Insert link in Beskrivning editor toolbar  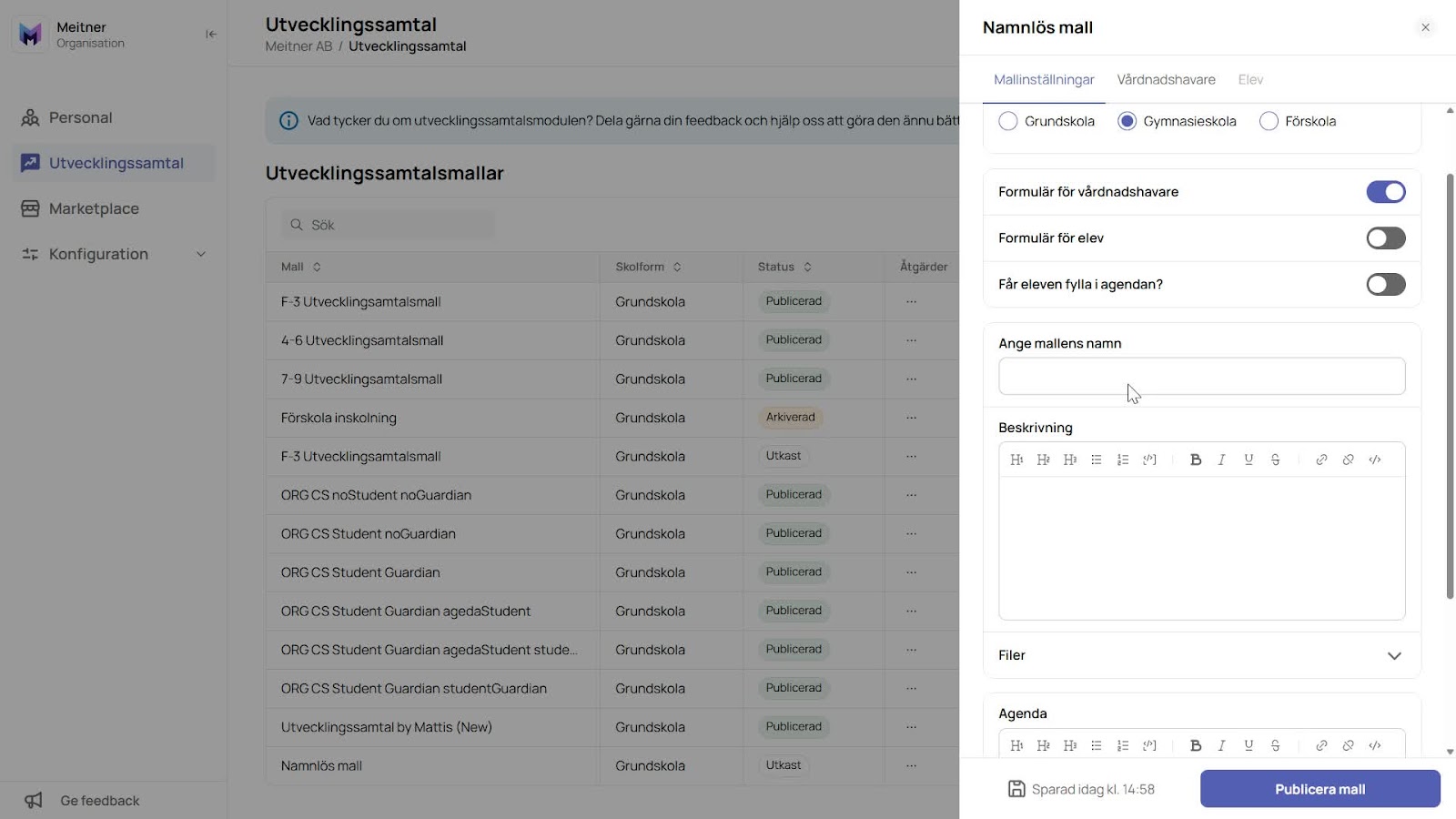[1321, 460]
